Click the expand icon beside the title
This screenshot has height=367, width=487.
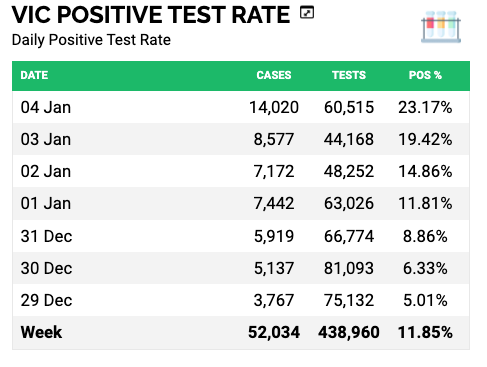[307, 13]
